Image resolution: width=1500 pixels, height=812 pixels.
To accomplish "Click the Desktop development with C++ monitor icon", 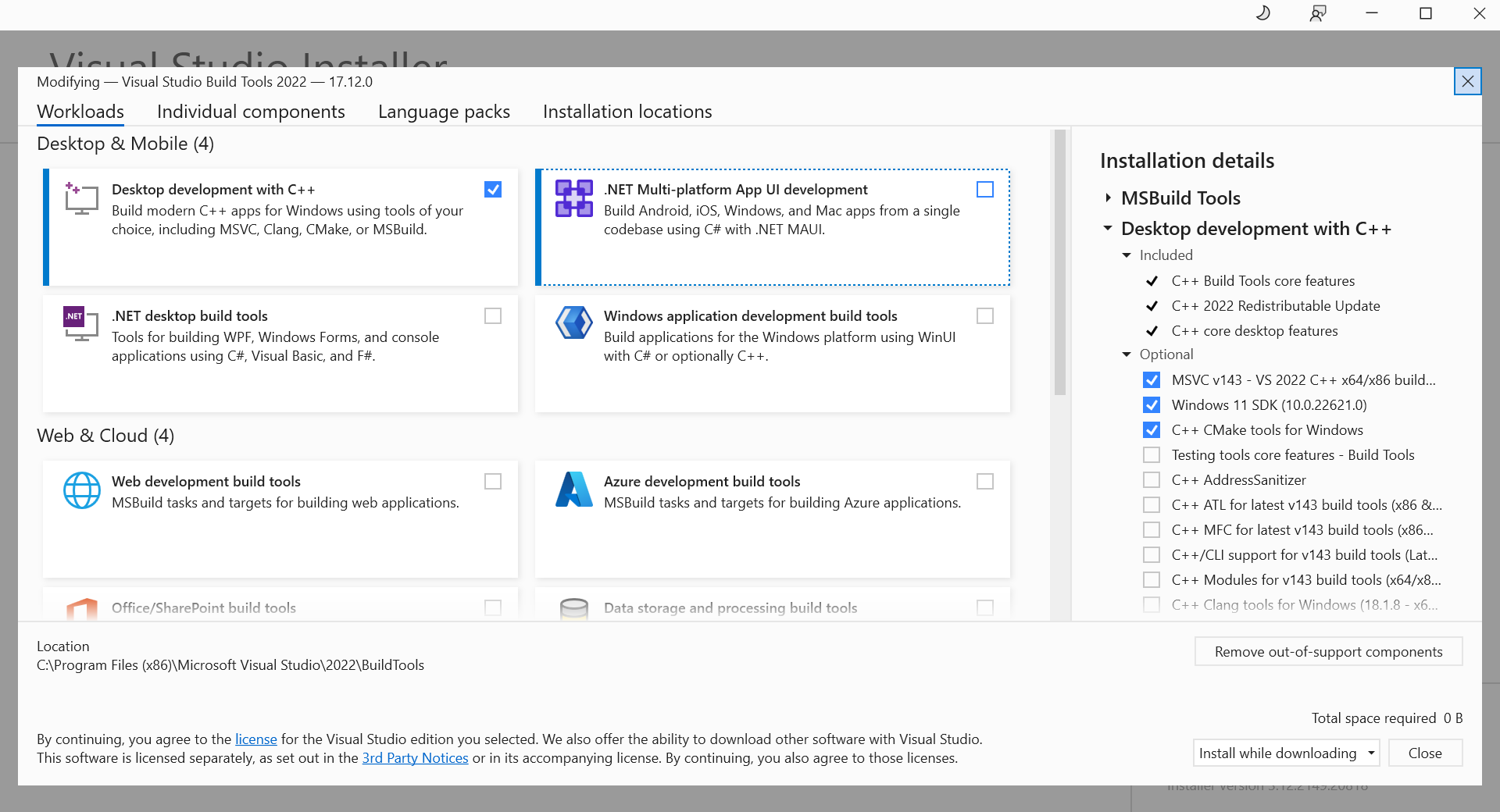I will [81, 199].
